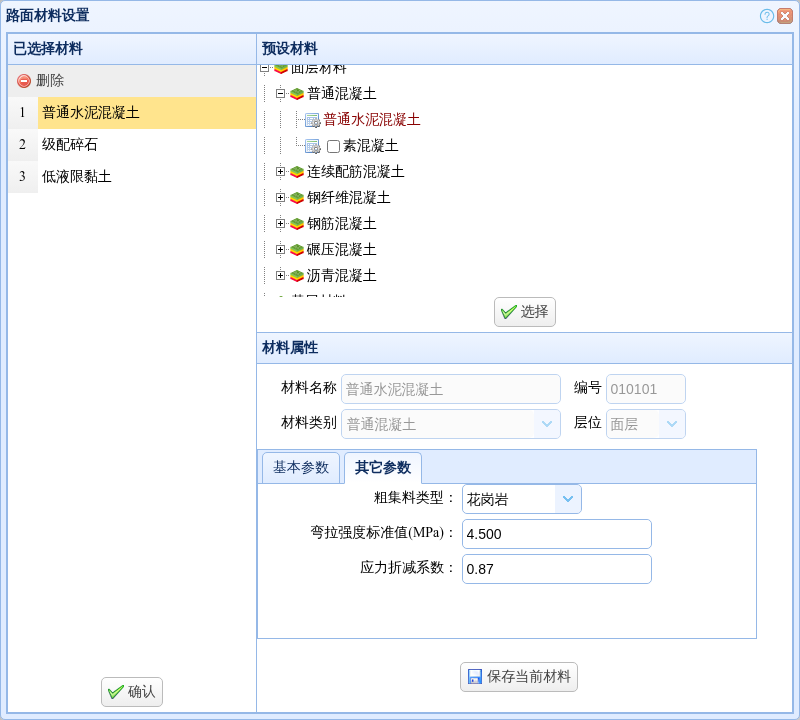Select 低液限黏土 in the selected materials list
The image size is (800, 720).
pyautogui.click(x=132, y=177)
